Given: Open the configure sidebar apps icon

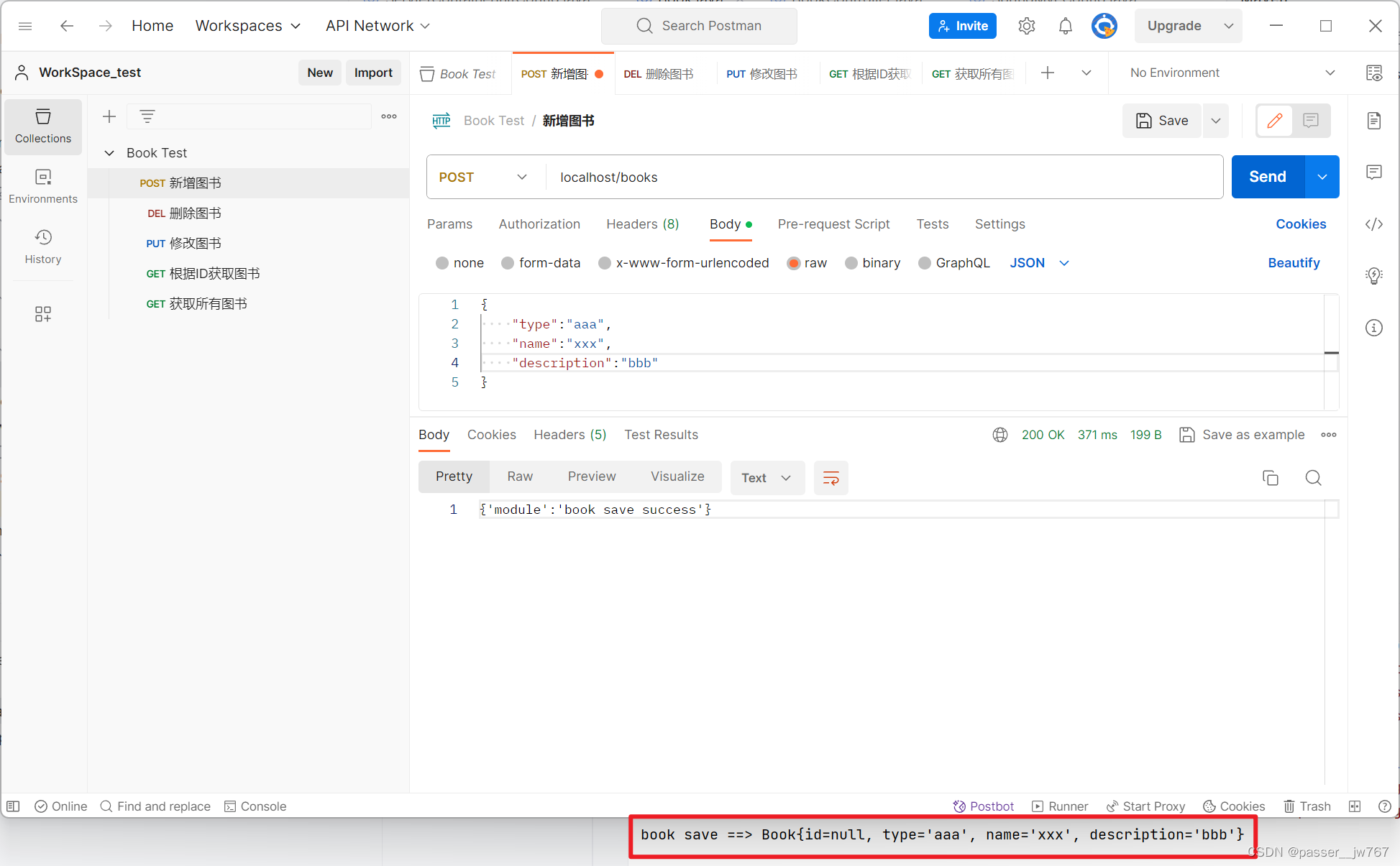Looking at the screenshot, I should pos(43,314).
